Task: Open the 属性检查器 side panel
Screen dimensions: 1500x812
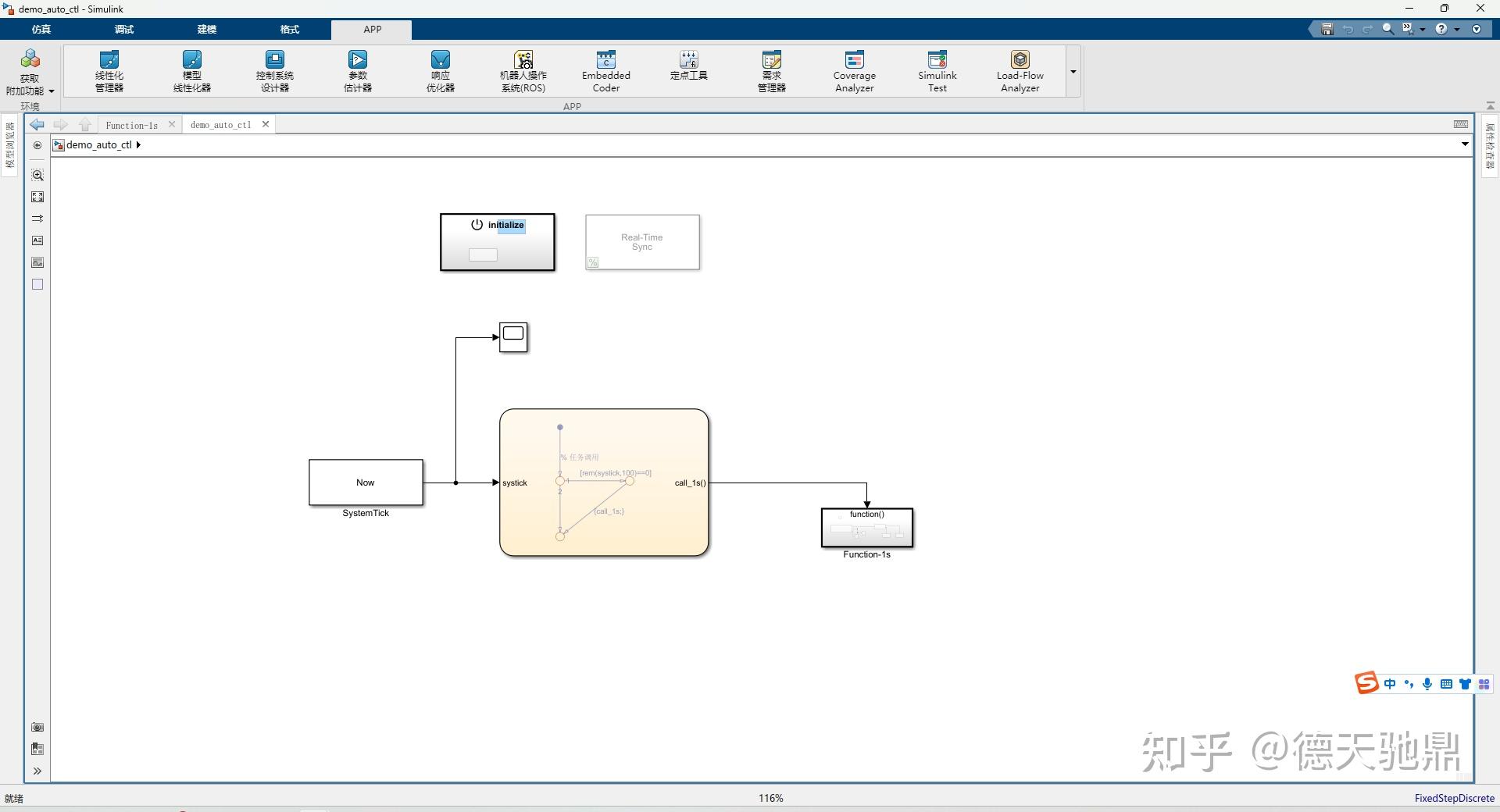Action: (x=1490, y=145)
